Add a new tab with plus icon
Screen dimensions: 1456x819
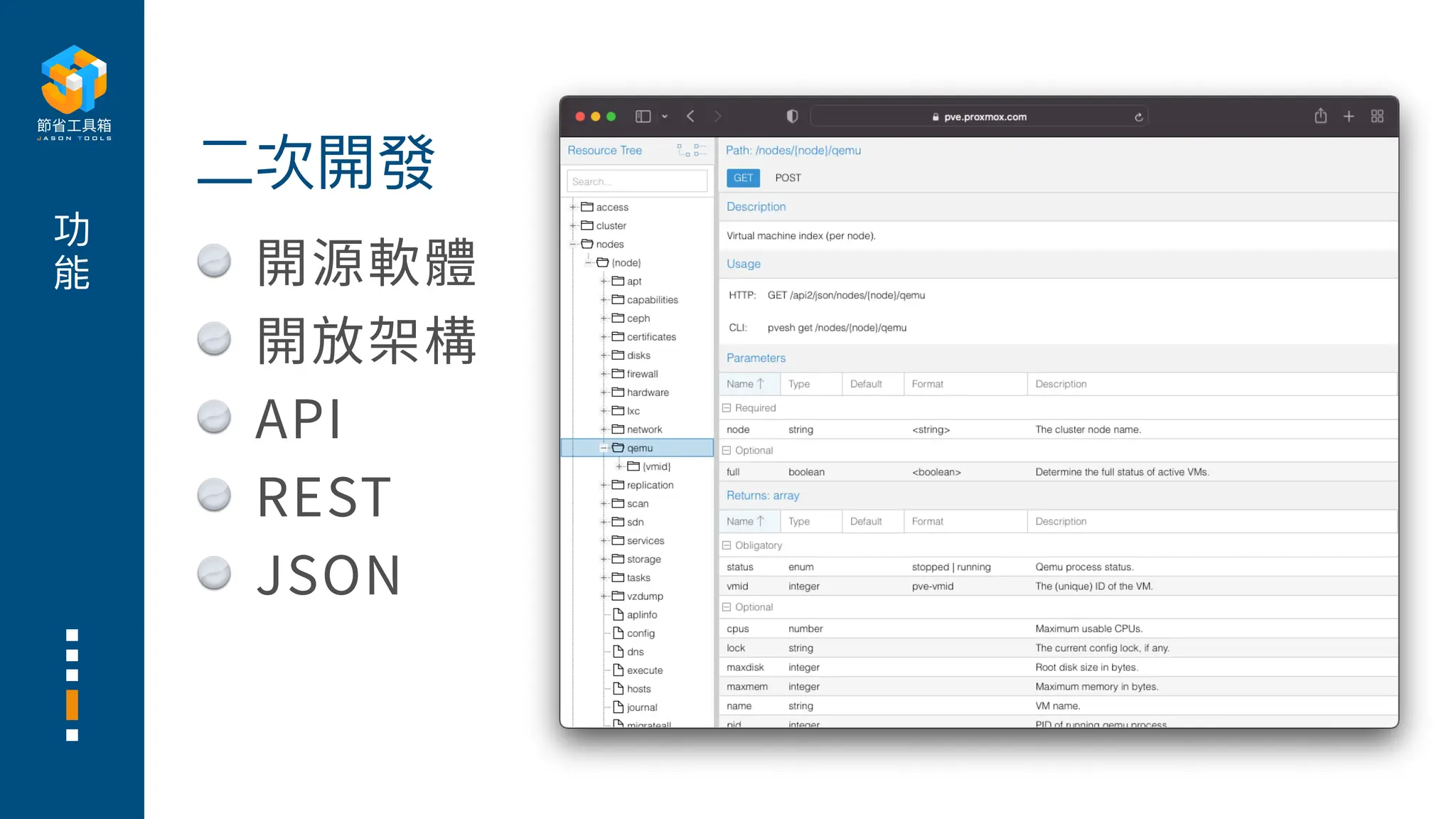click(1349, 117)
